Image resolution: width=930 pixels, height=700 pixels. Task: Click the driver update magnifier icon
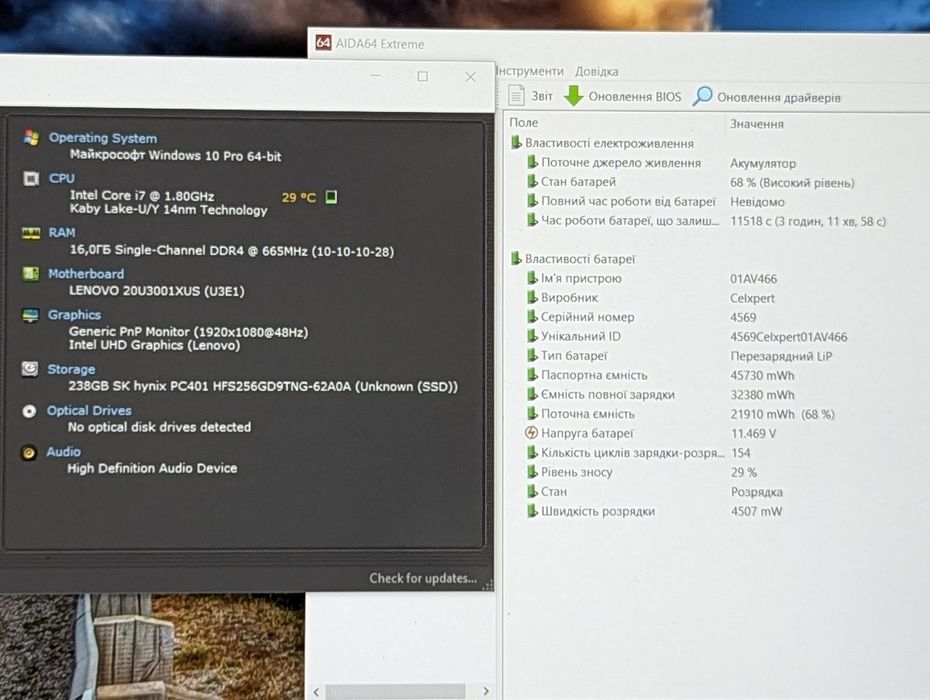[702, 96]
